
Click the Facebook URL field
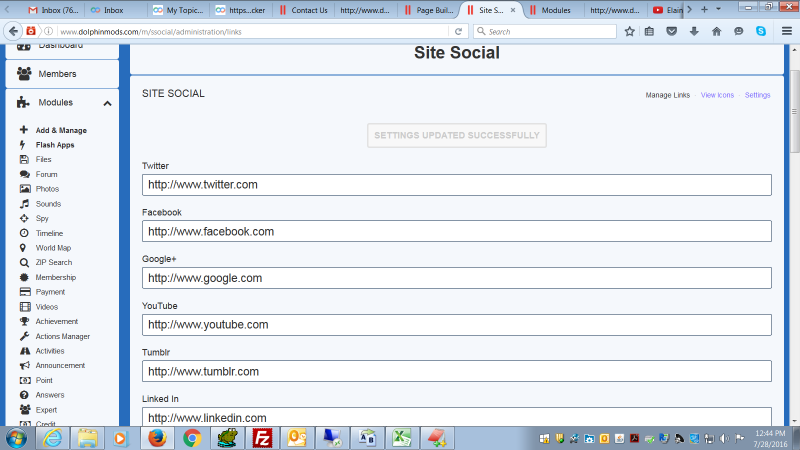tap(457, 231)
